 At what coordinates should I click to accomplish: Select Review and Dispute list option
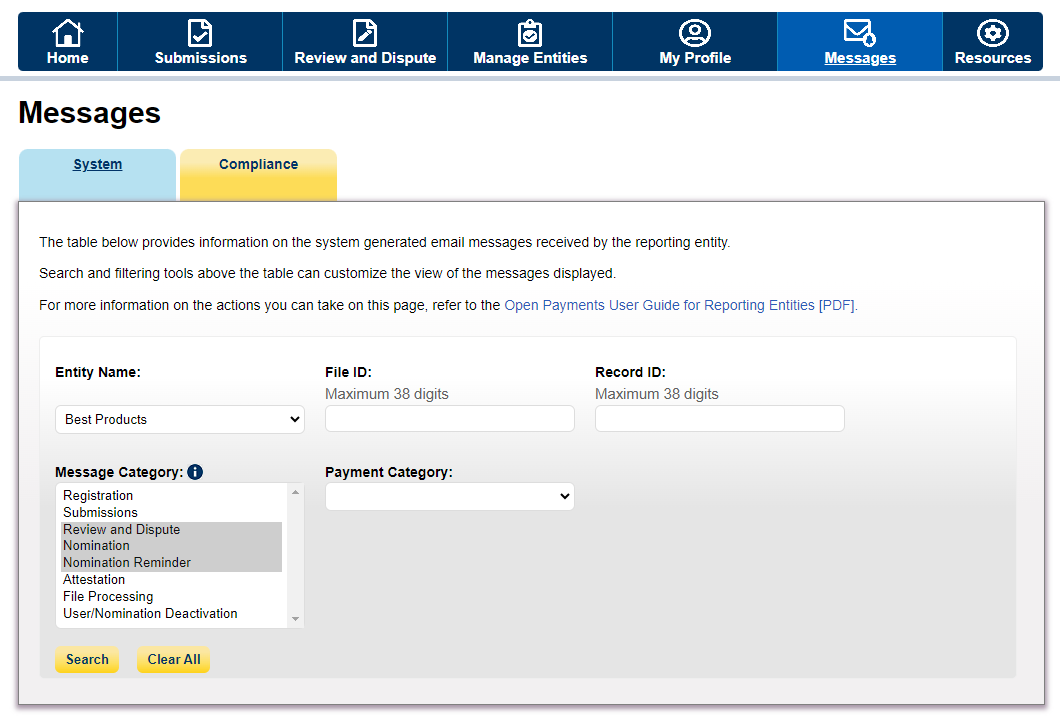(171, 530)
